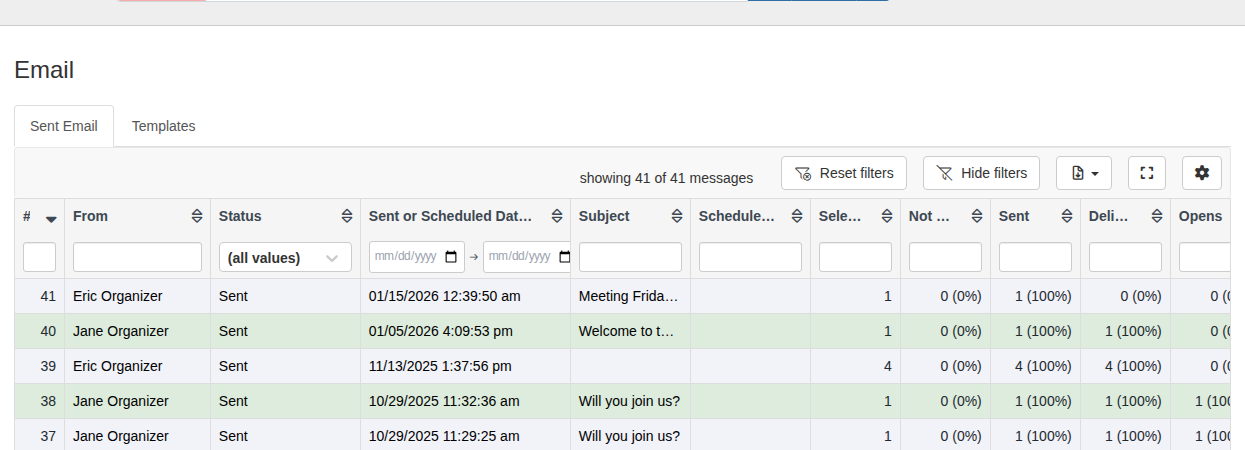The height and width of the screenshot is (450, 1245).
Task: Sort the From column
Action: click(197, 216)
